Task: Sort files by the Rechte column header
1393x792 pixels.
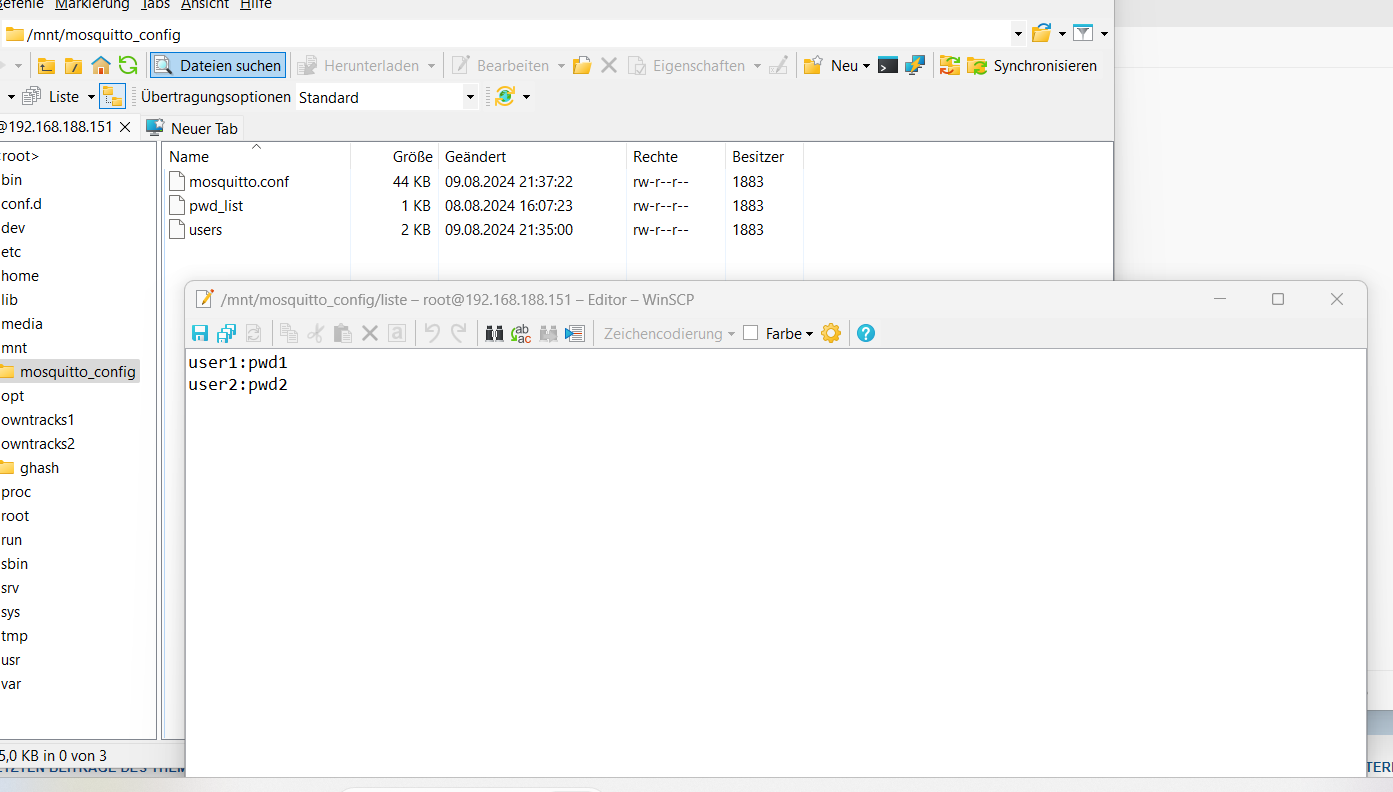Action: click(675, 157)
